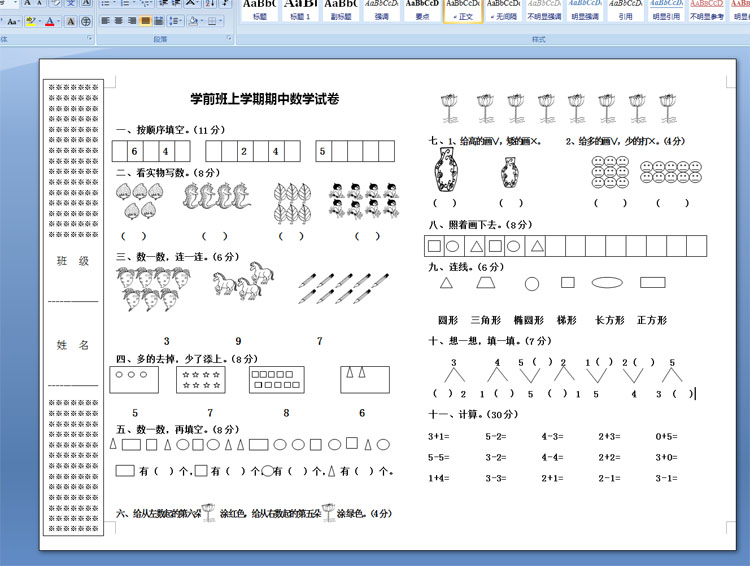Center the paragraph text

coord(119,21)
